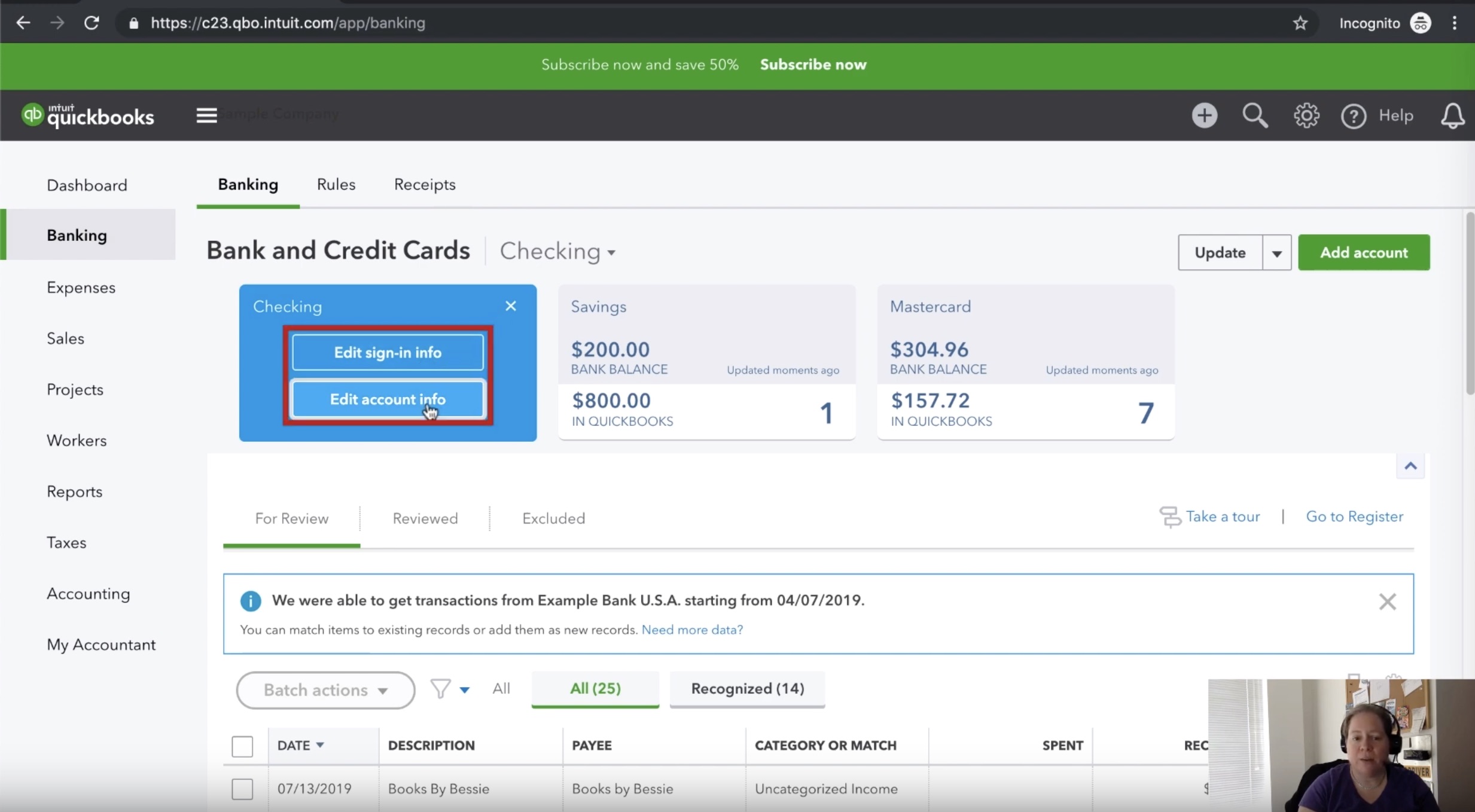
Task: Click the Subscribe now link
Action: click(813, 65)
